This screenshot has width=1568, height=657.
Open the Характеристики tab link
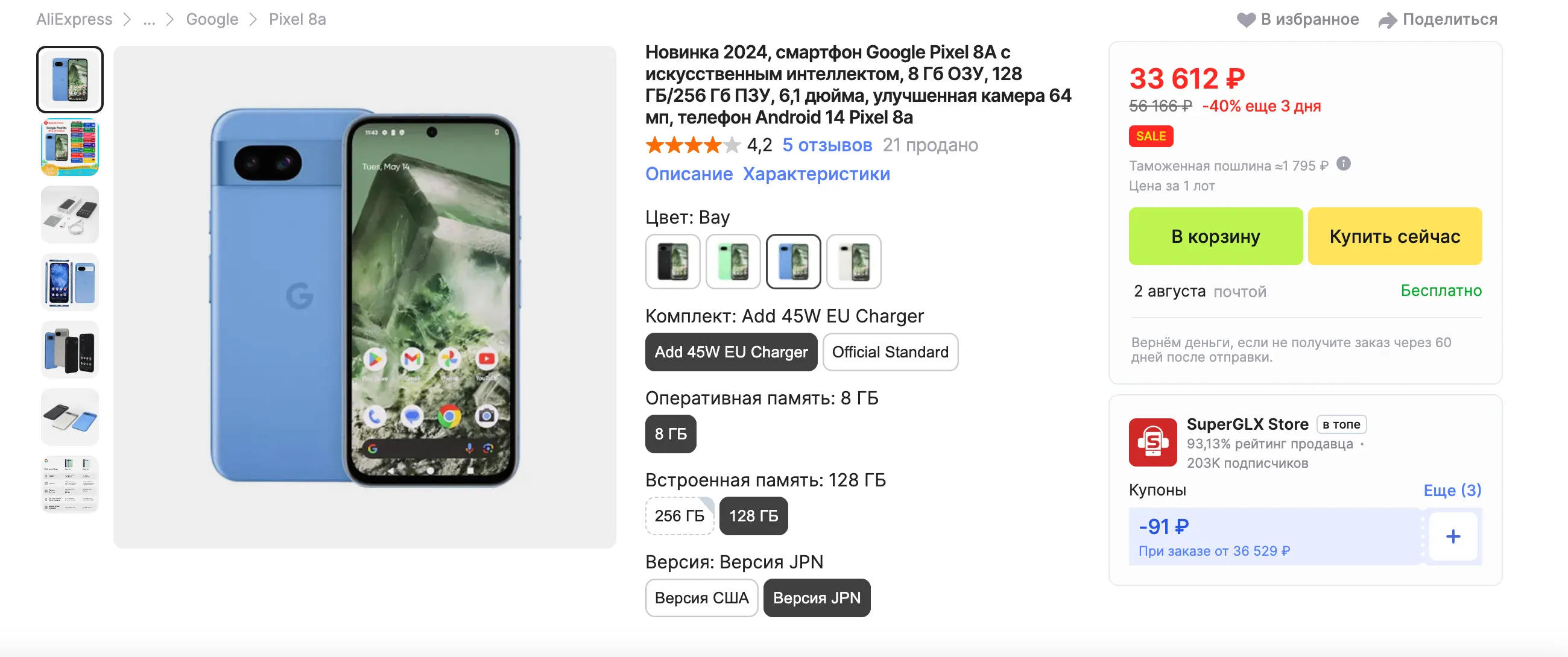tap(815, 174)
